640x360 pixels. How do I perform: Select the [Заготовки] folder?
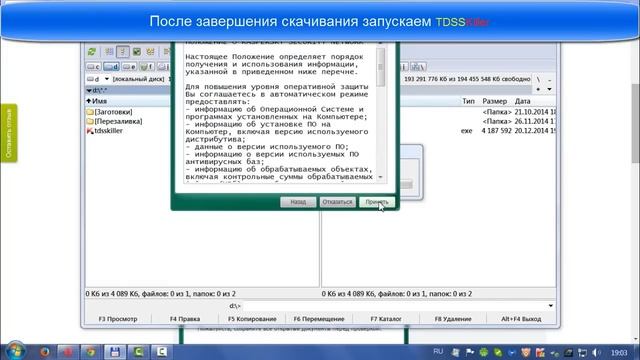113,112
